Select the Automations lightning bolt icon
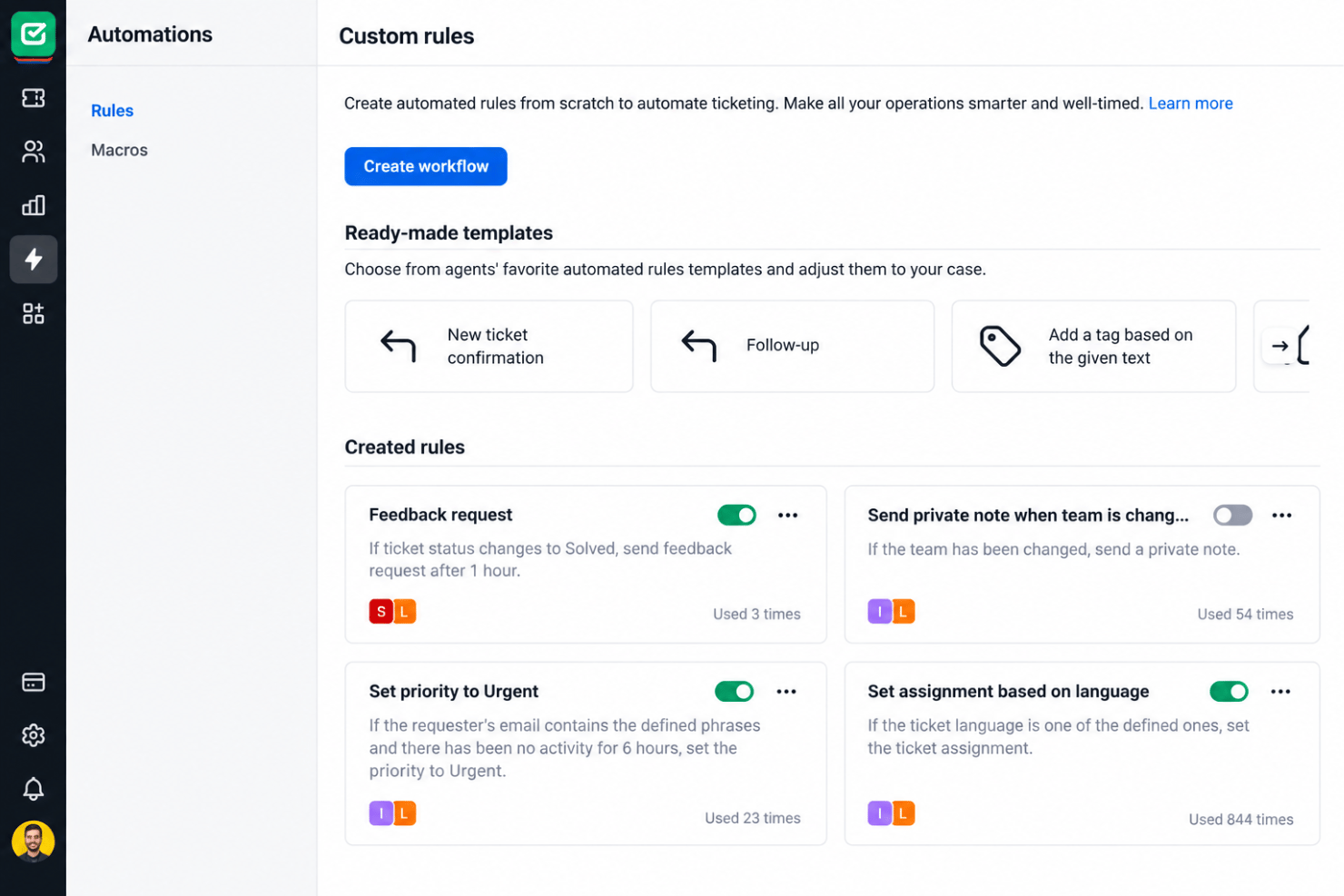 tap(33, 260)
